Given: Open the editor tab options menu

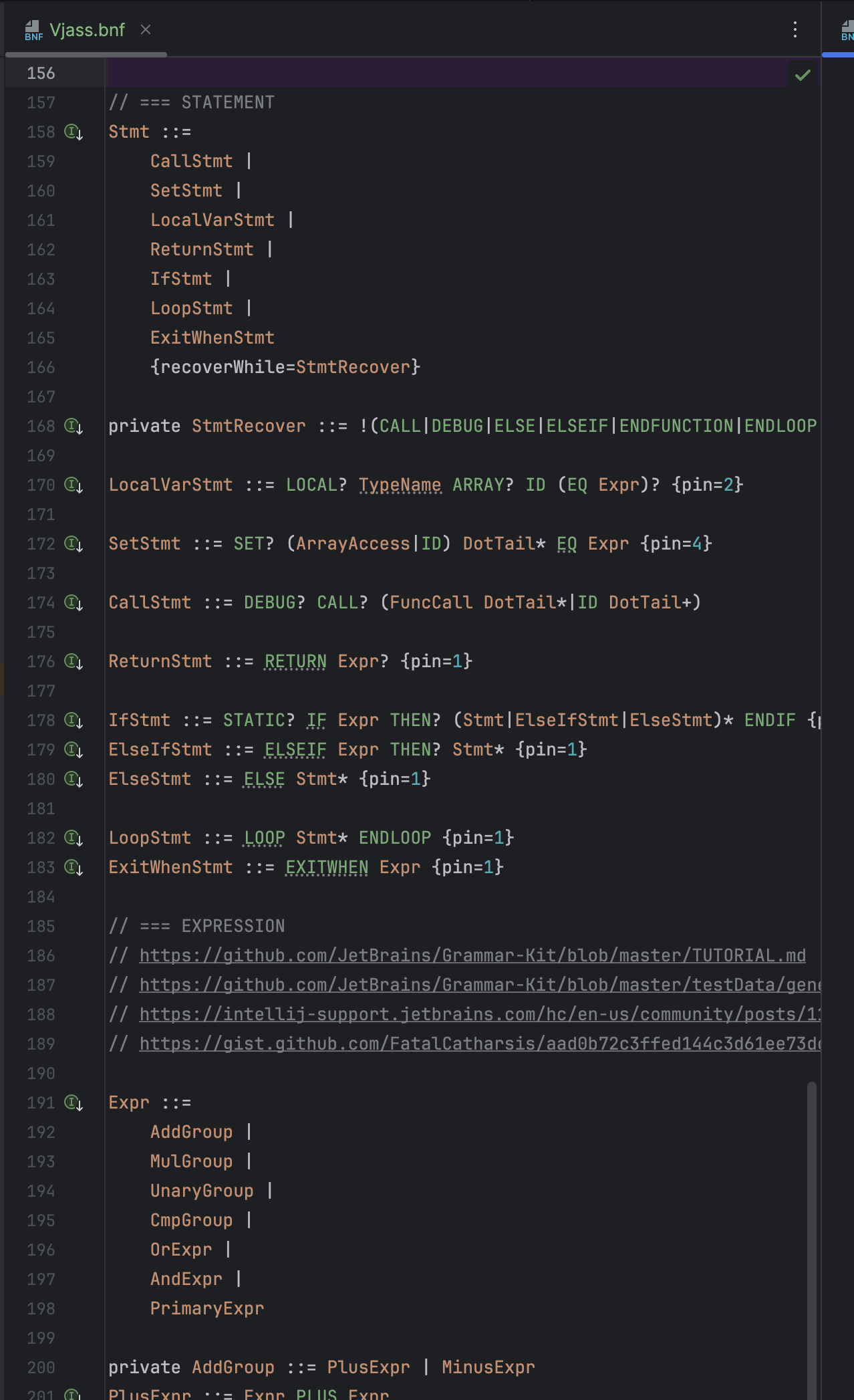Looking at the screenshot, I should point(795,29).
